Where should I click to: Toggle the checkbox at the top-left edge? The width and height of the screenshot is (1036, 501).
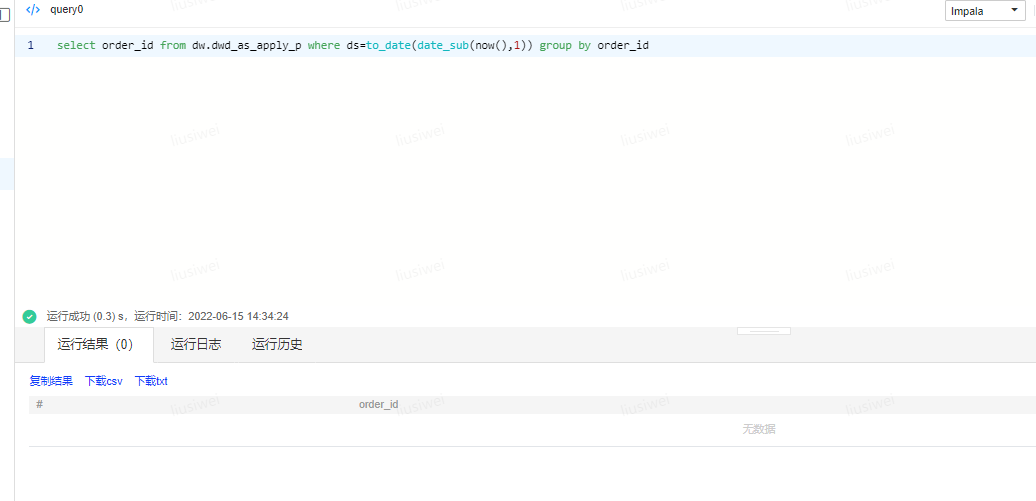[x=5, y=13]
